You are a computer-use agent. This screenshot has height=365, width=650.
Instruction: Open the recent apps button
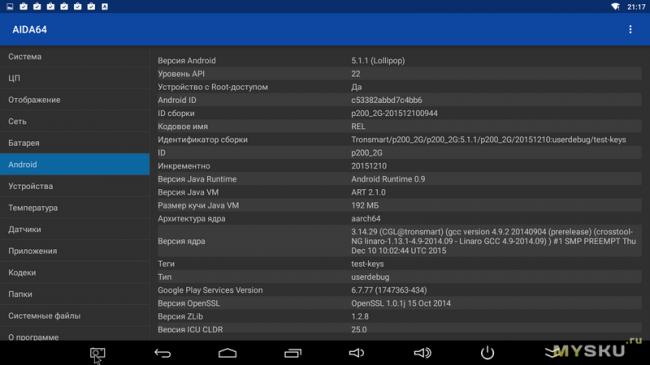point(293,353)
